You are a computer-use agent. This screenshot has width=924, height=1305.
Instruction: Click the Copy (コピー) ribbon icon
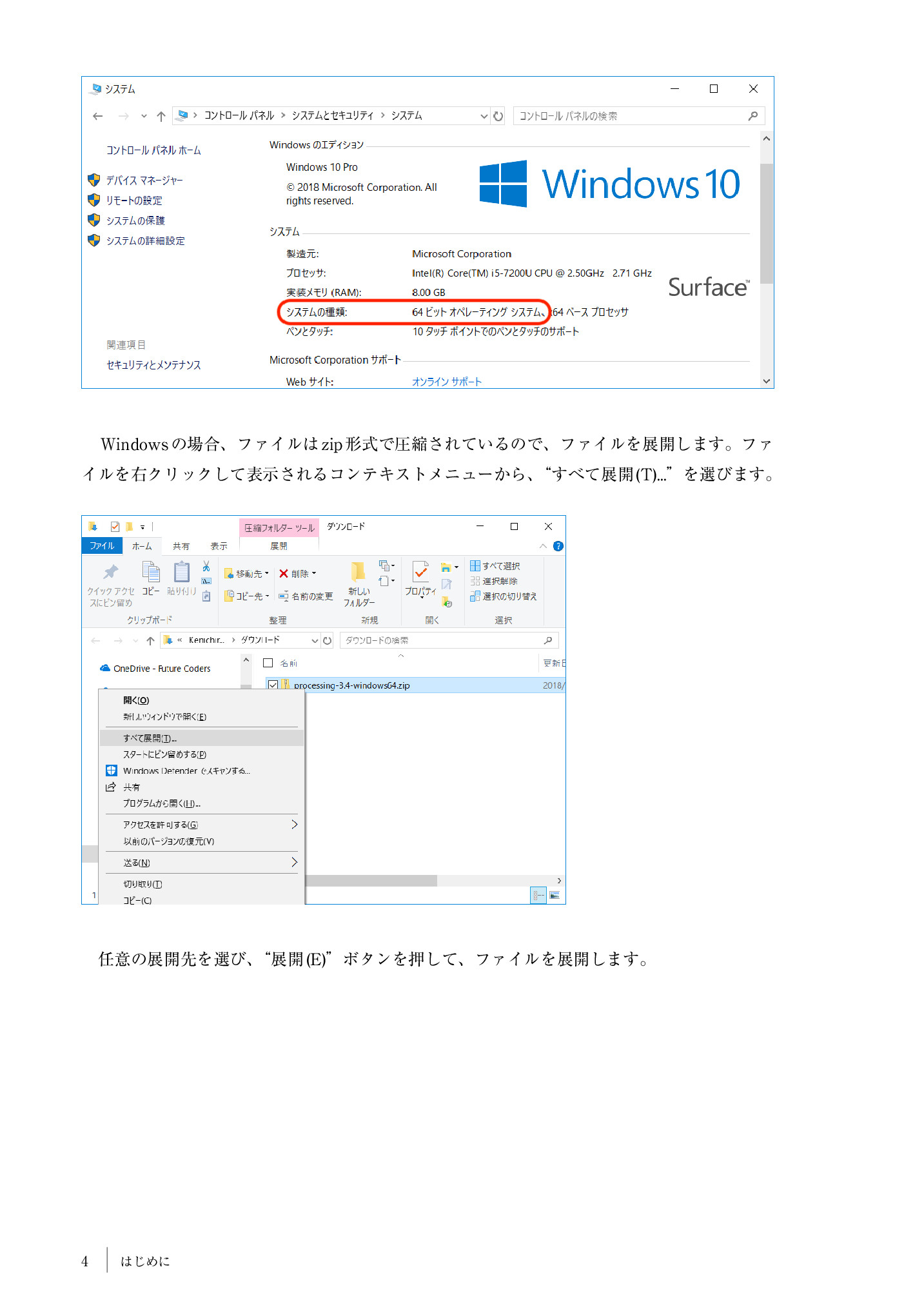click(151, 572)
